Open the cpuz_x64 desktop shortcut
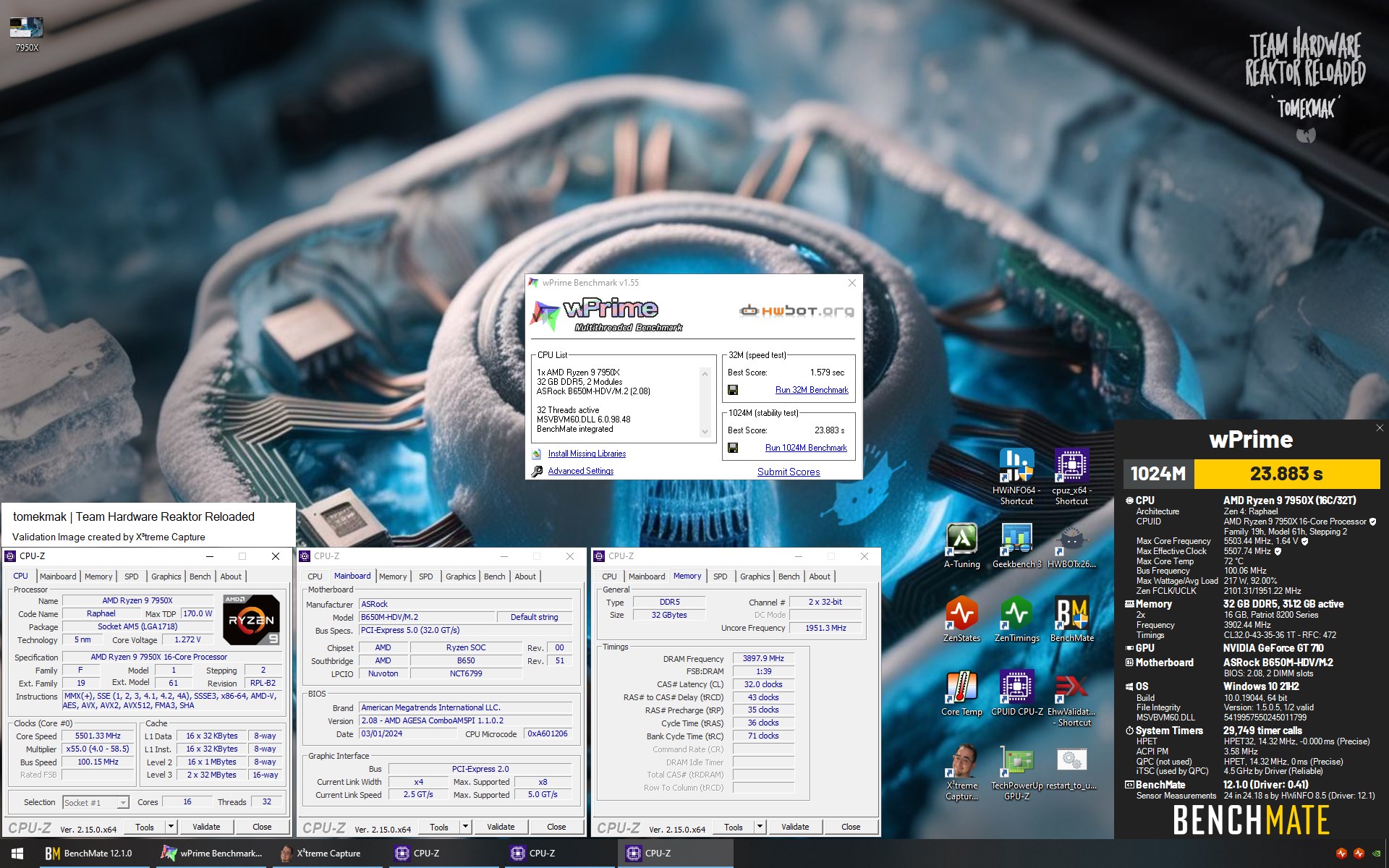This screenshot has height=868, width=1389. pyautogui.click(x=1071, y=476)
